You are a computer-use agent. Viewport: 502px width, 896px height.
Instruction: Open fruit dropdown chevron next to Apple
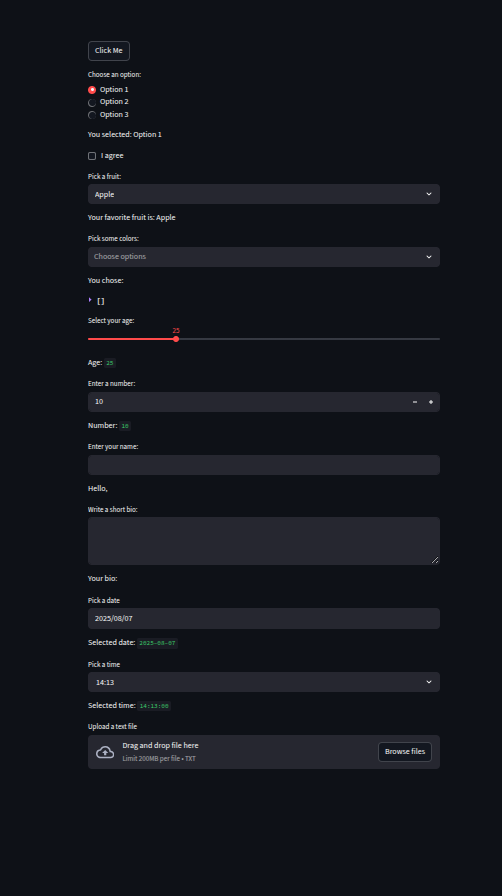(429, 194)
